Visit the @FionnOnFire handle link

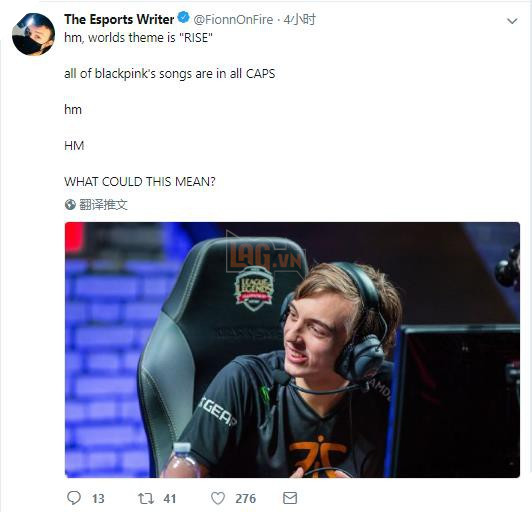coord(233,20)
